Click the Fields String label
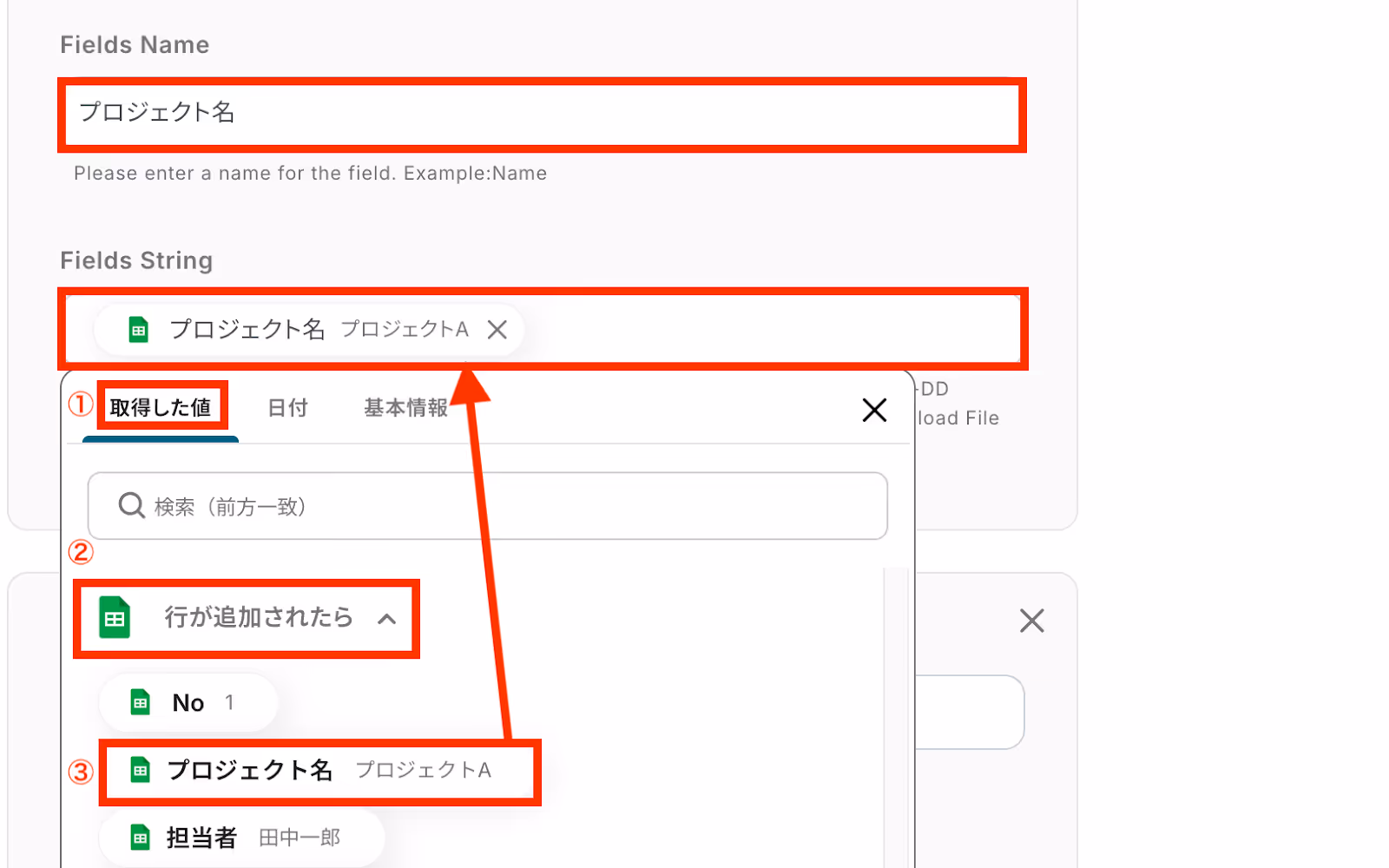The width and height of the screenshot is (1389, 868). (136, 260)
